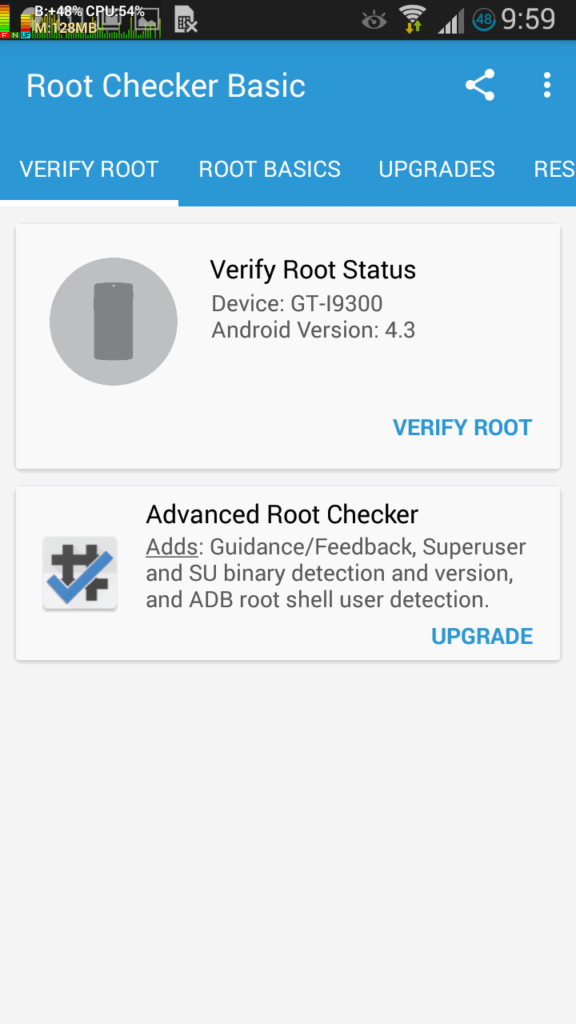
Task: Tap the gray phone device icon
Action: (114, 321)
